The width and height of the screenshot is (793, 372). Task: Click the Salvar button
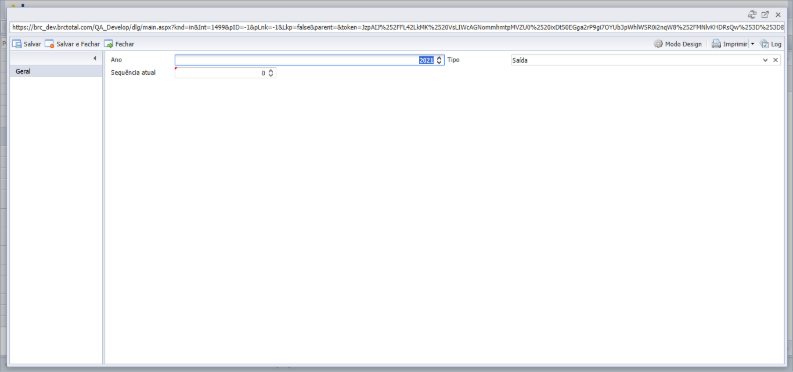[27, 44]
